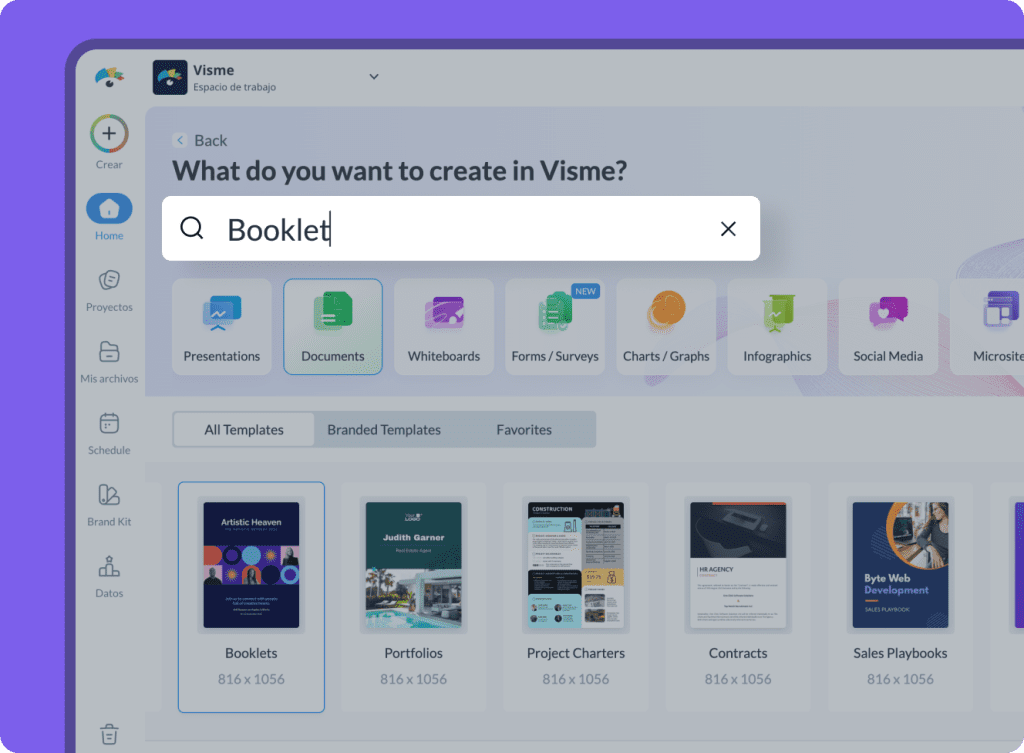Image resolution: width=1024 pixels, height=753 pixels.
Task: Open the Datos icon in sidebar
Action: click(x=109, y=566)
